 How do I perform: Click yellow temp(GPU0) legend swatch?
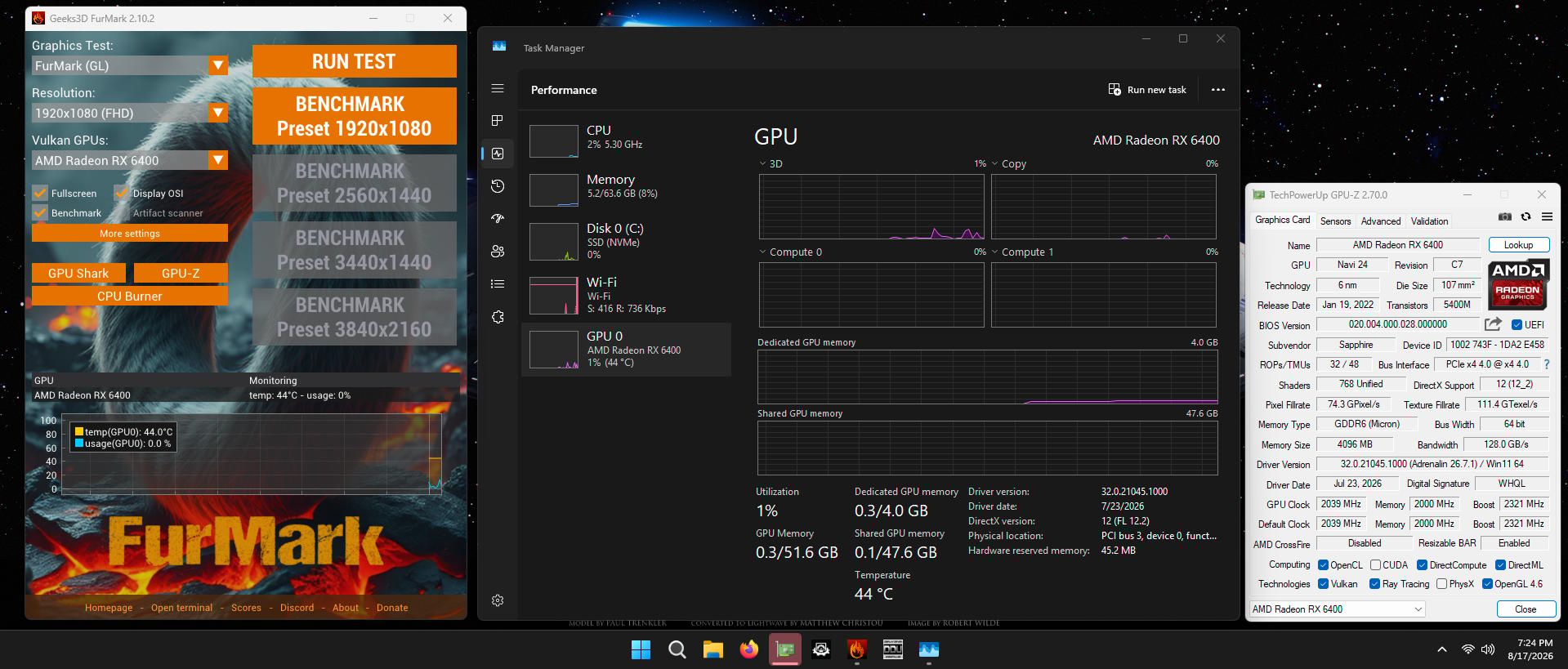79,431
